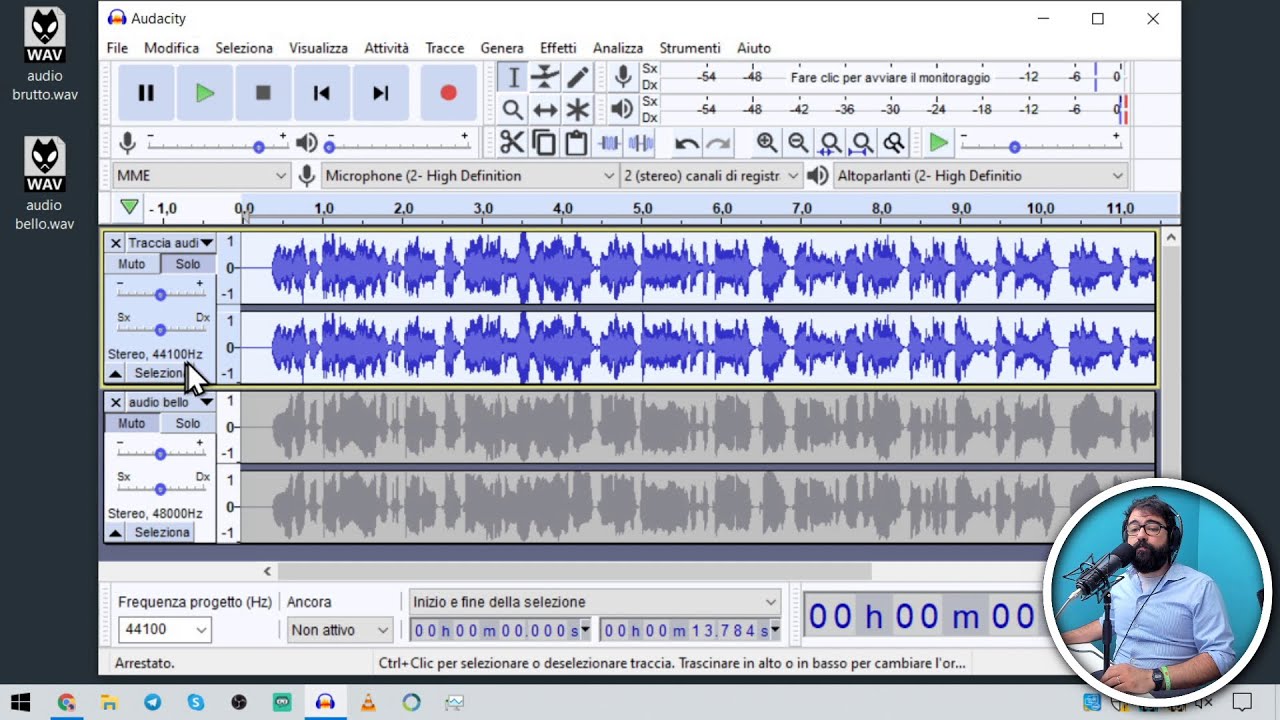Screen dimensions: 1280x720
Task: Collapse the audio bello track
Action: point(115,532)
